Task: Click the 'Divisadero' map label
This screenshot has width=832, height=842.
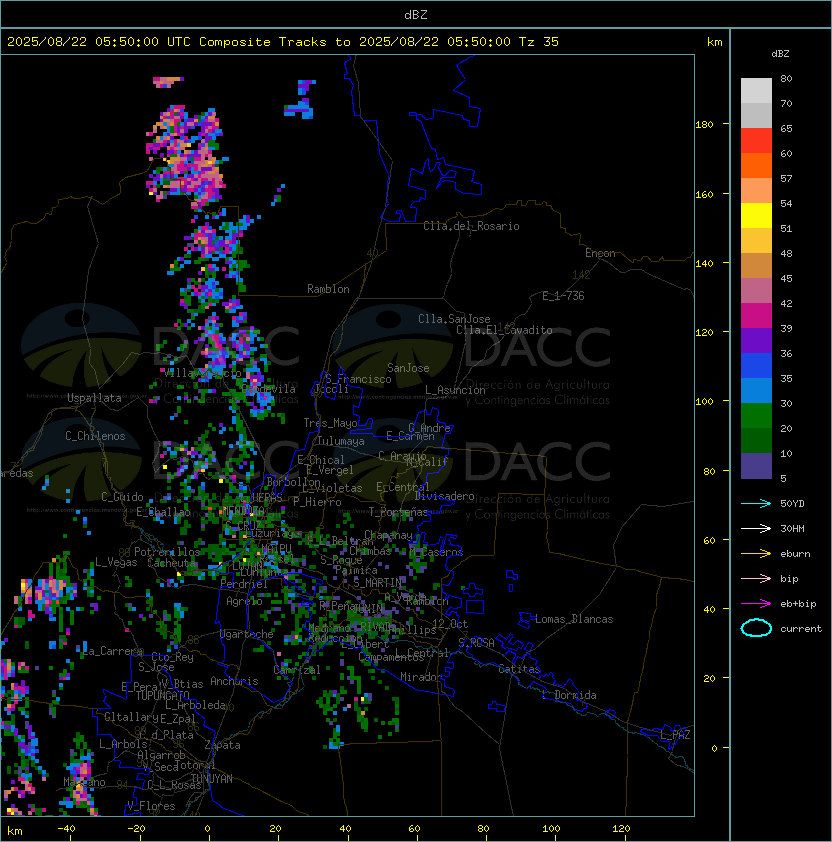Action: click(445, 496)
